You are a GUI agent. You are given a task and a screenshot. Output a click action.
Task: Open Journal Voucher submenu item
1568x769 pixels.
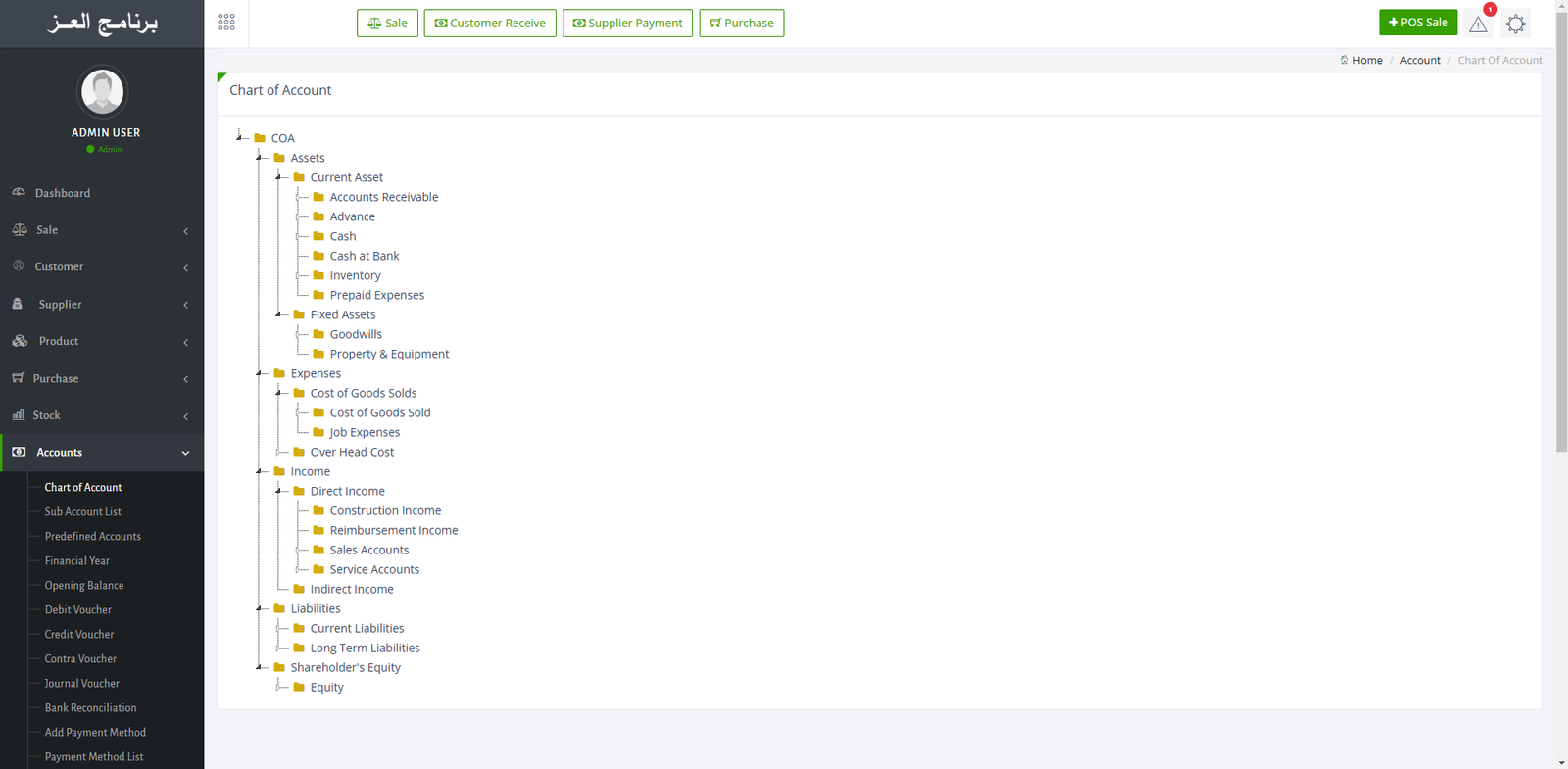(82, 684)
